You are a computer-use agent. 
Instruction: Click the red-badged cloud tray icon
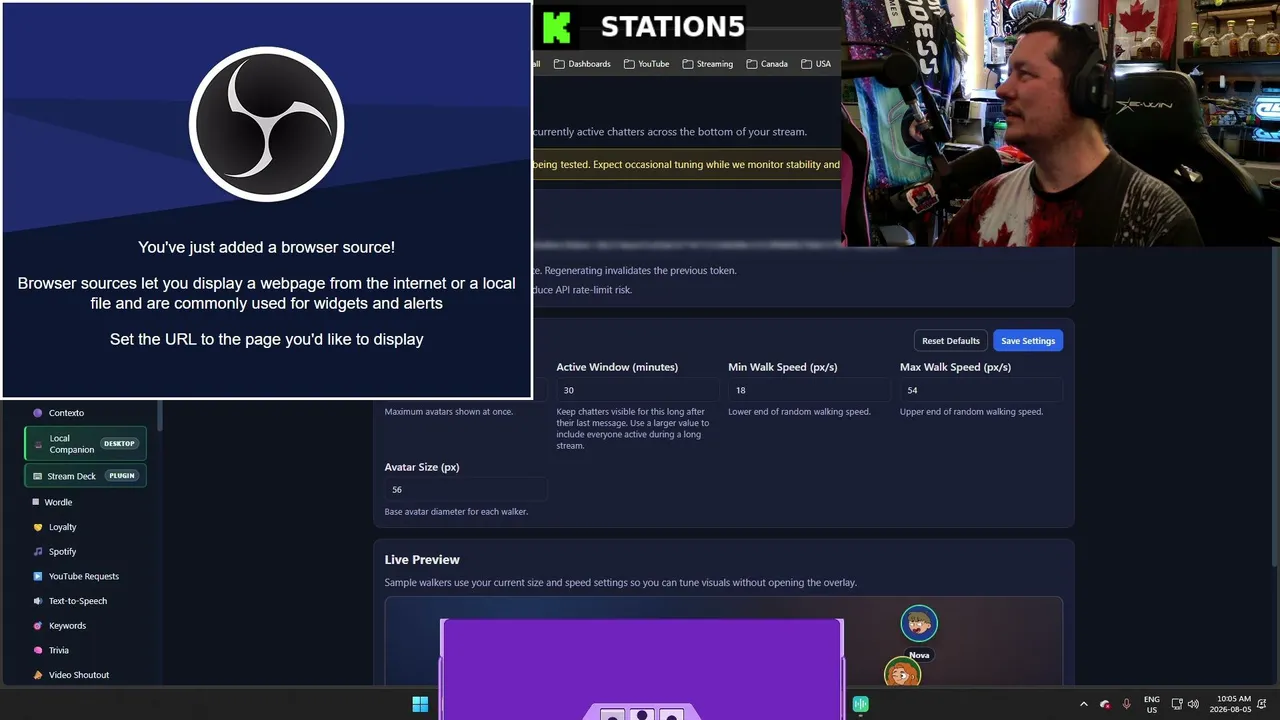[1105, 704]
